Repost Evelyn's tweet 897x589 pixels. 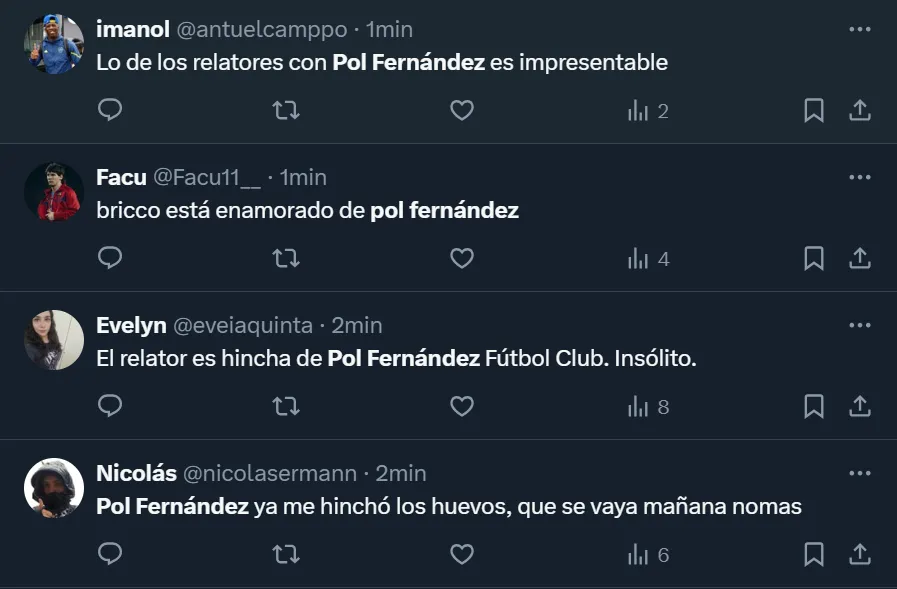pos(286,406)
